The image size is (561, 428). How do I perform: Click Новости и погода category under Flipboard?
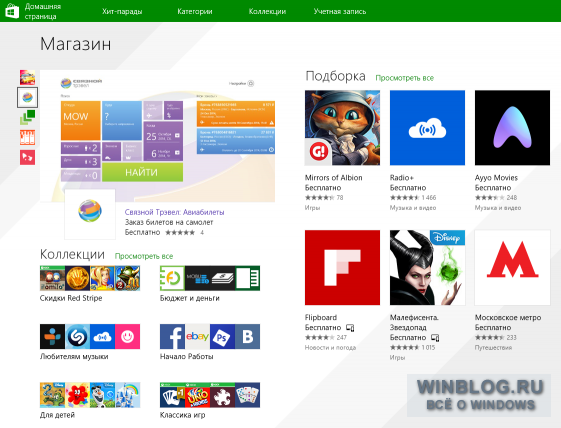point(330,347)
